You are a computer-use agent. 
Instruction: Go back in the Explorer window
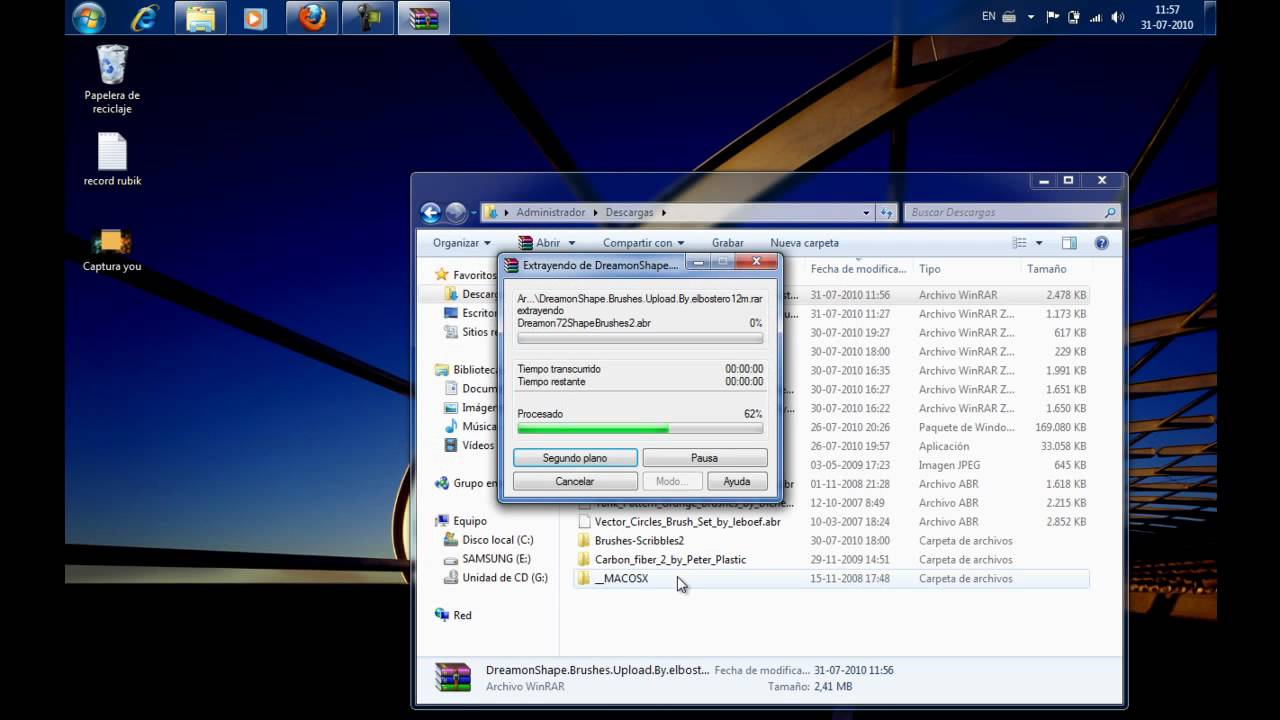tap(431, 212)
